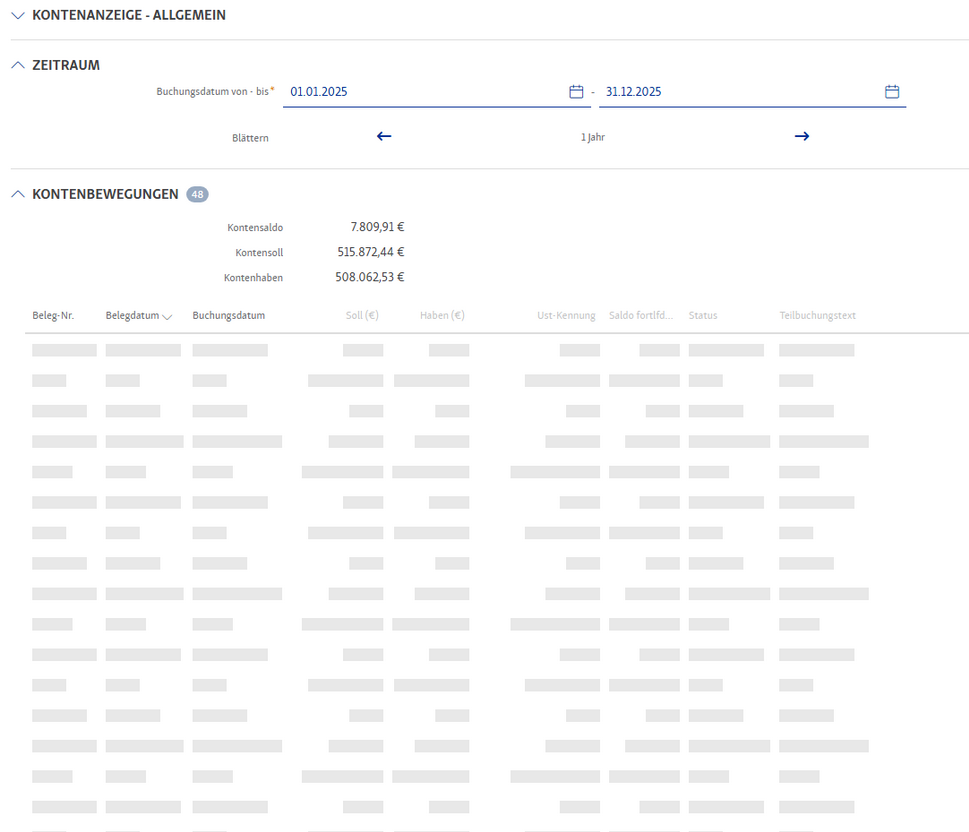
Task: Go back one period with left arrow
Action: (x=384, y=136)
